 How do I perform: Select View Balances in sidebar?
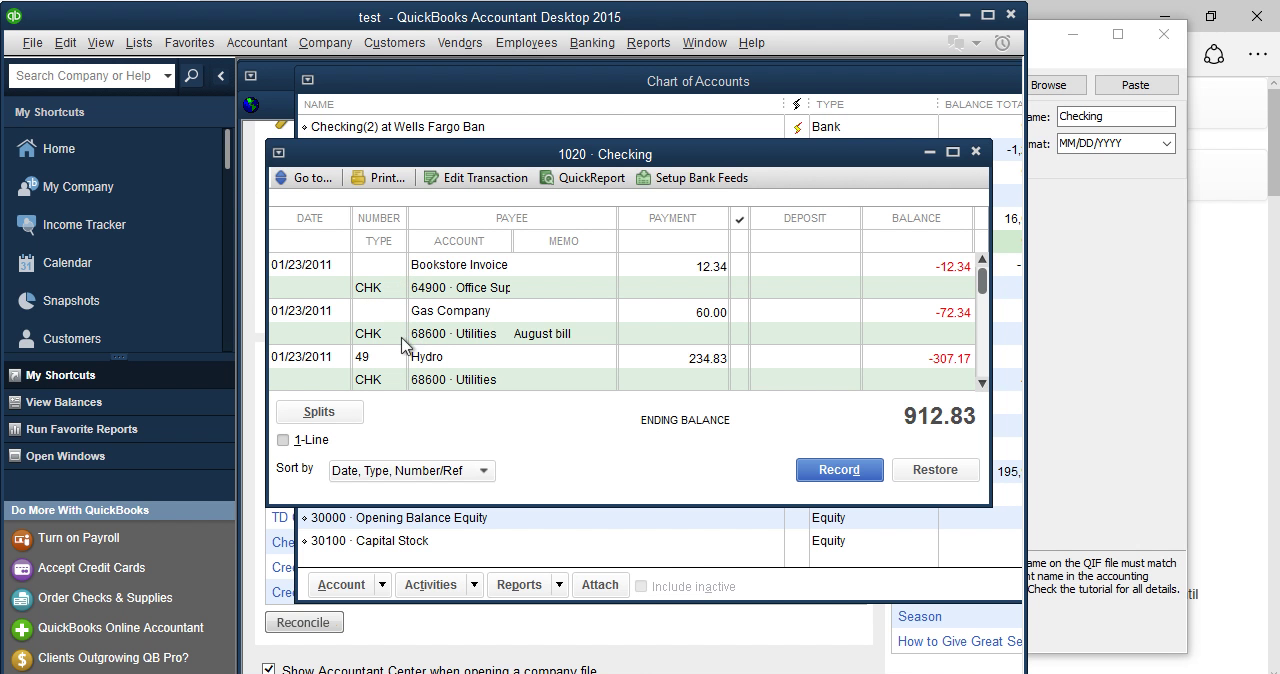click(x=64, y=402)
